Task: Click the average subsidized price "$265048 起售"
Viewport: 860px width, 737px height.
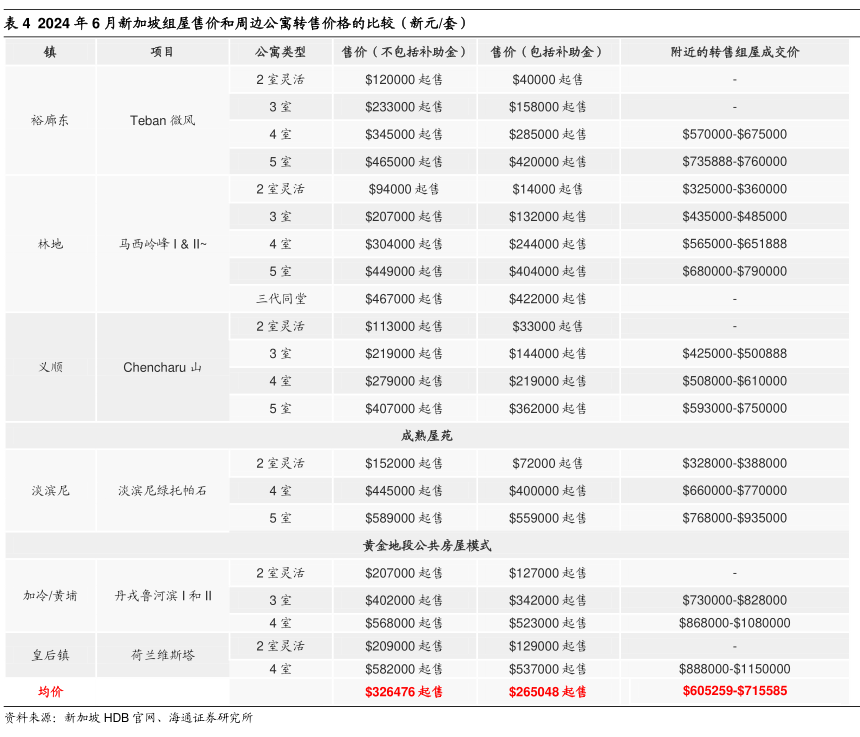Action: coord(547,692)
